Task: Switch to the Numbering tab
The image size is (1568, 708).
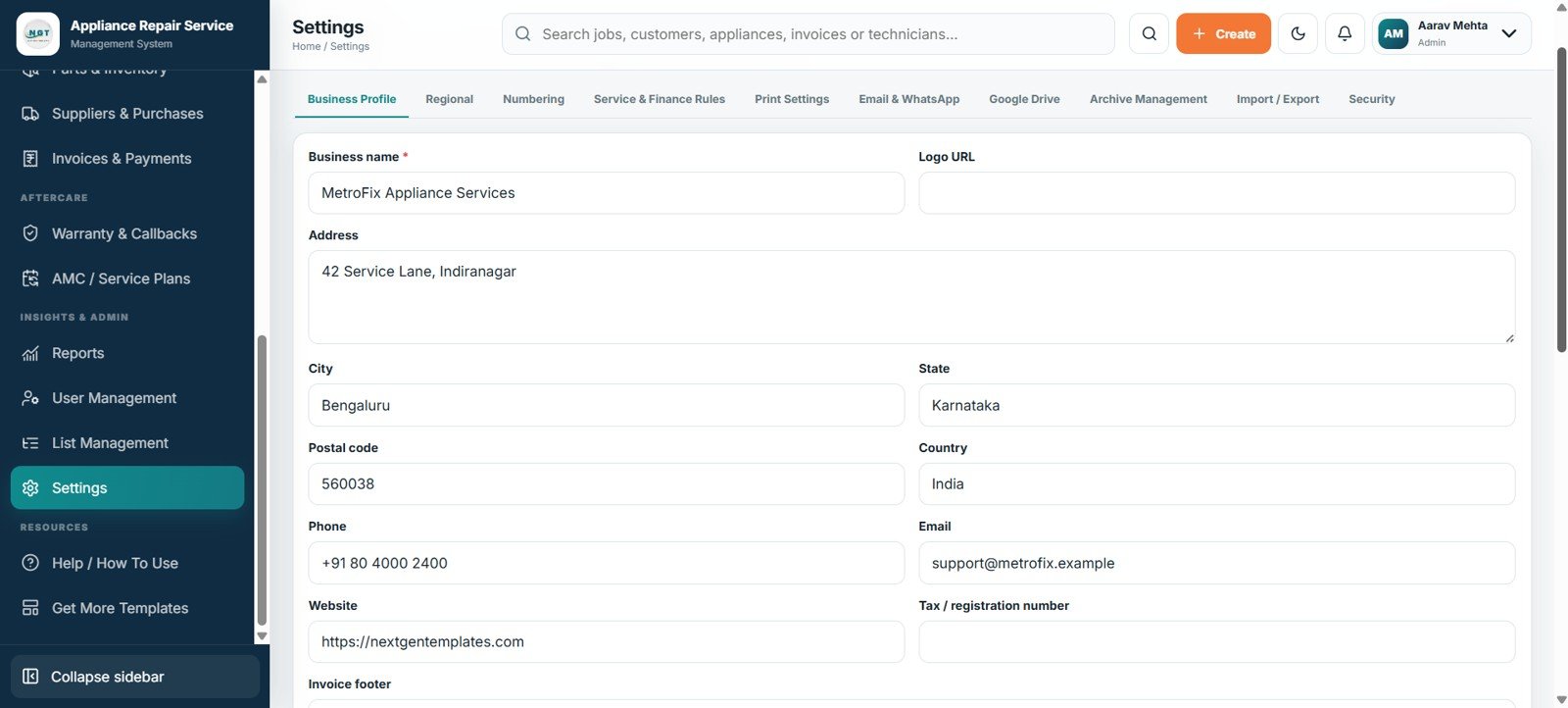Action: (533, 99)
